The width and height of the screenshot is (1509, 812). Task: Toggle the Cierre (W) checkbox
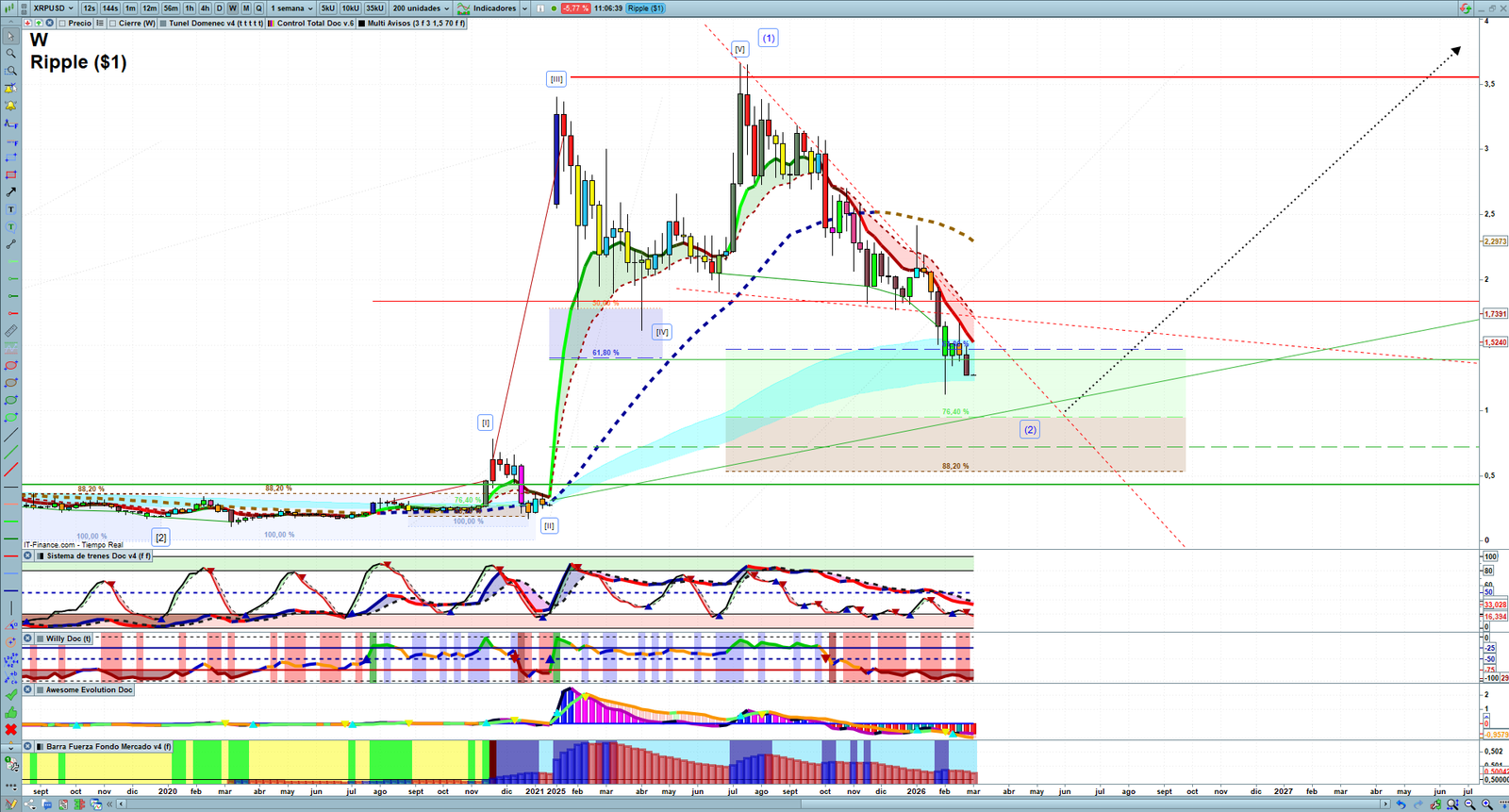(113, 24)
